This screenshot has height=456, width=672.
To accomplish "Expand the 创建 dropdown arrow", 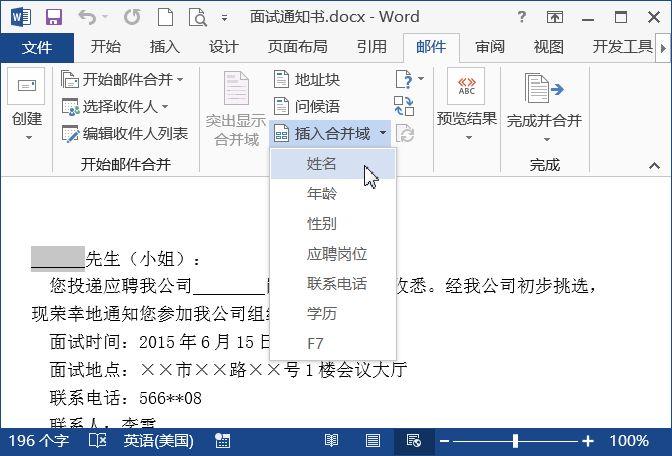I will [x=28, y=138].
